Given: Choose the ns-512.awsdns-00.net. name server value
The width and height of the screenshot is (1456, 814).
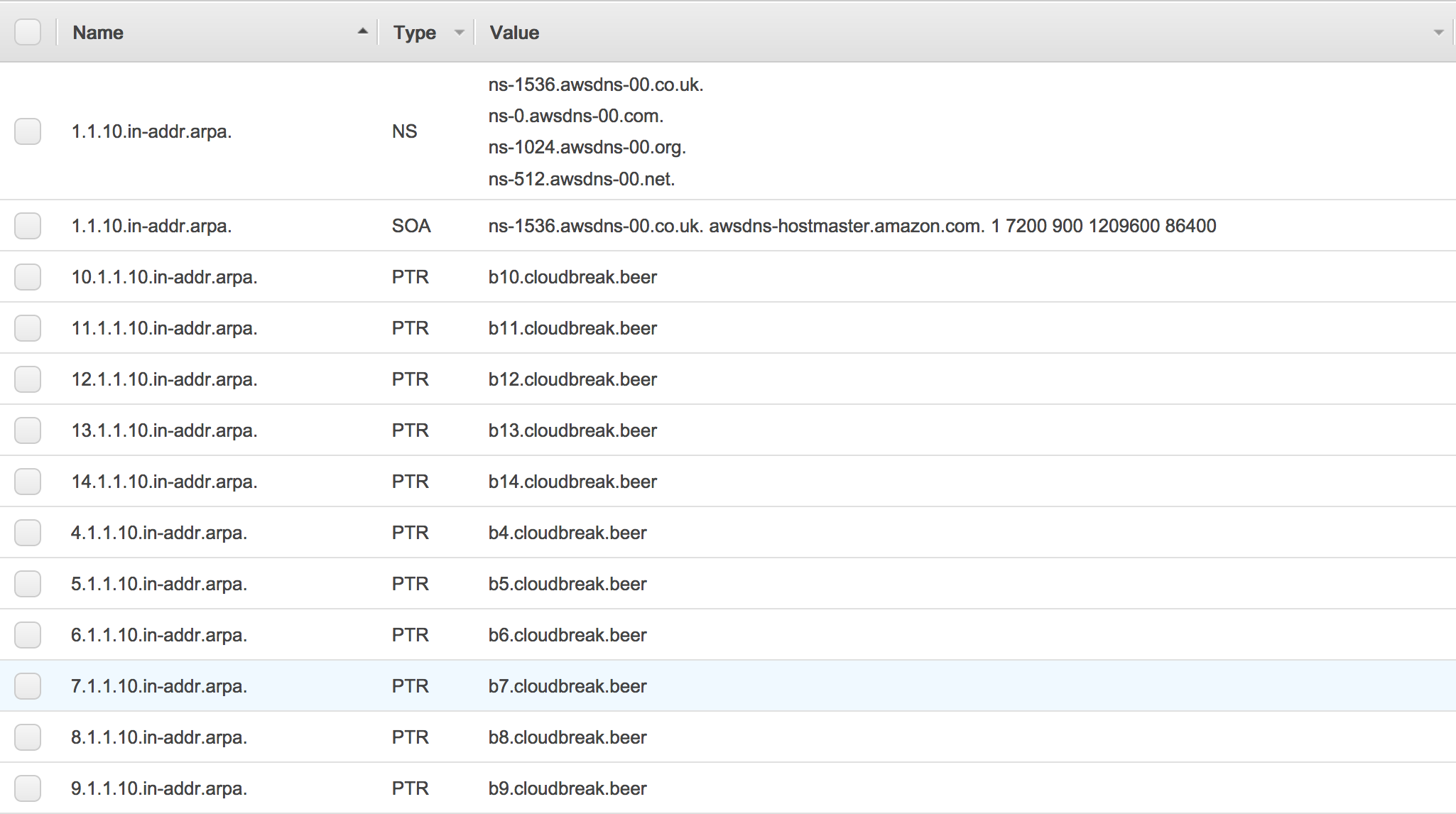Looking at the screenshot, I should click(x=582, y=179).
